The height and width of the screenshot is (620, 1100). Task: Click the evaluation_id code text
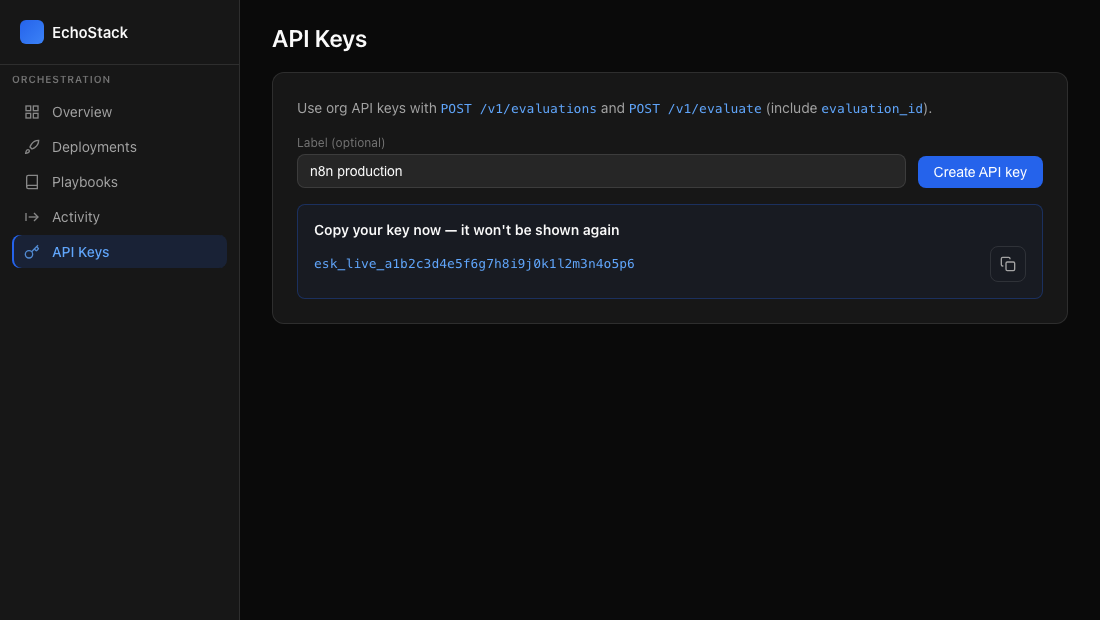tap(872, 109)
